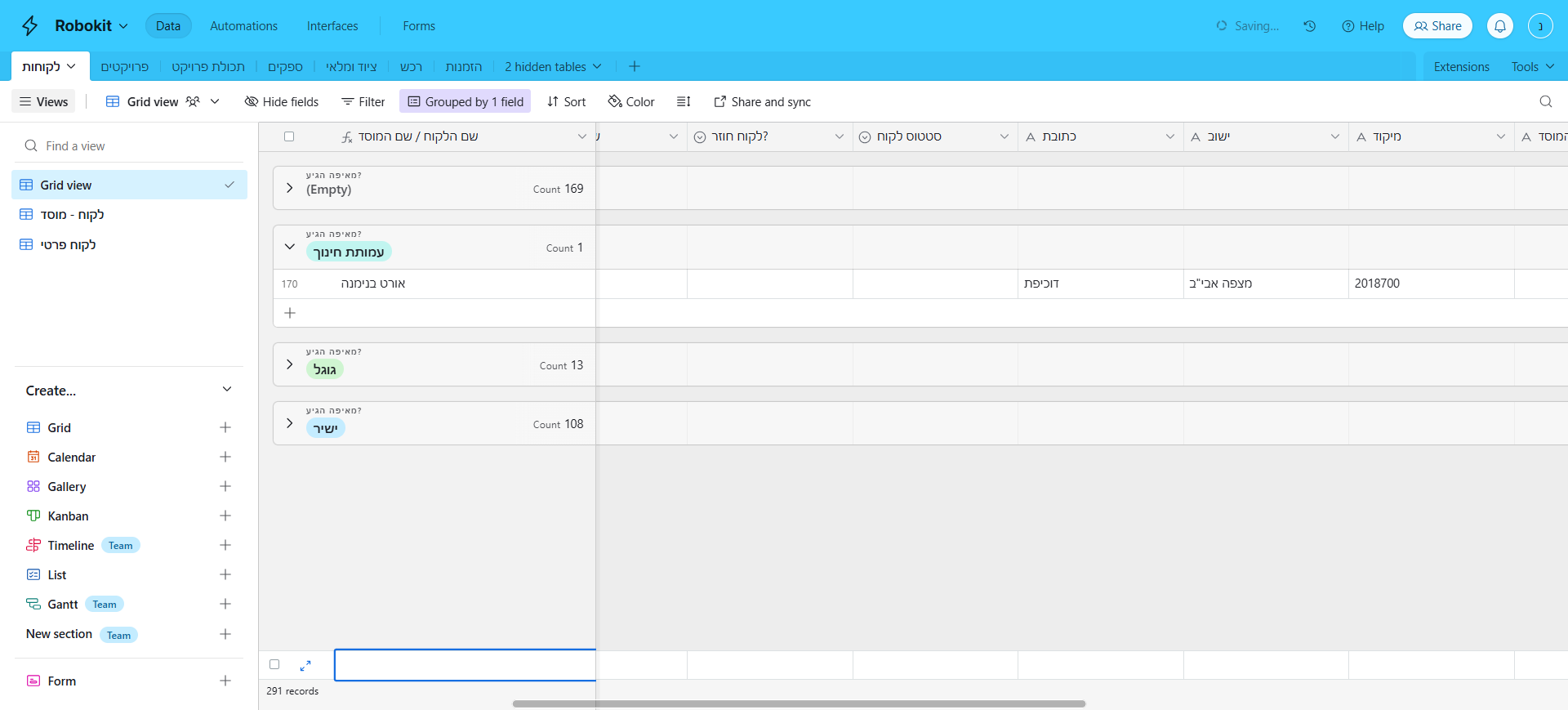Viewport: 1568px width, 710px height.
Task: Click the notifications bell icon
Action: (1499, 26)
